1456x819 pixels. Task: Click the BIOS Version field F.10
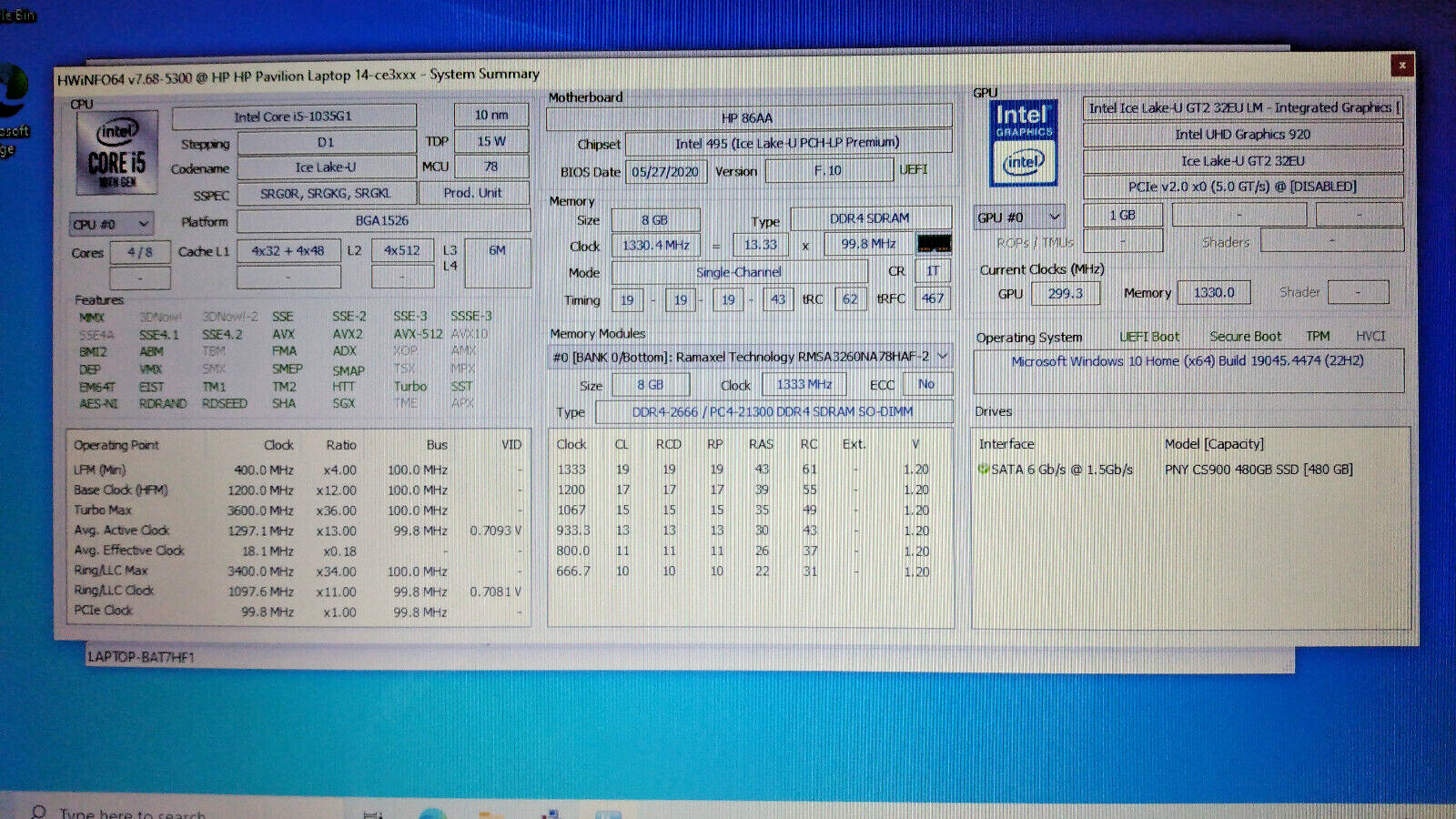click(828, 170)
